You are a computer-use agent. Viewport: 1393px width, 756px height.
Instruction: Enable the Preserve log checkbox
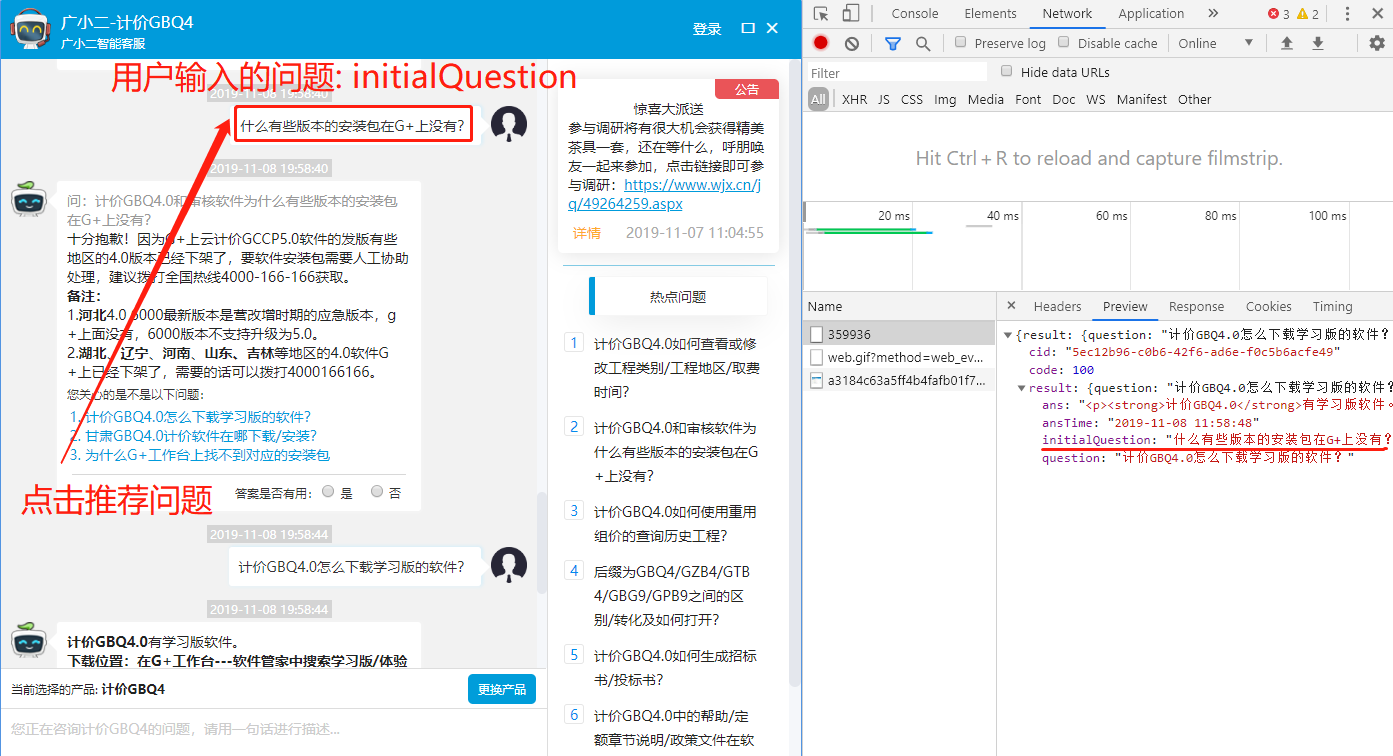click(x=961, y=43)
